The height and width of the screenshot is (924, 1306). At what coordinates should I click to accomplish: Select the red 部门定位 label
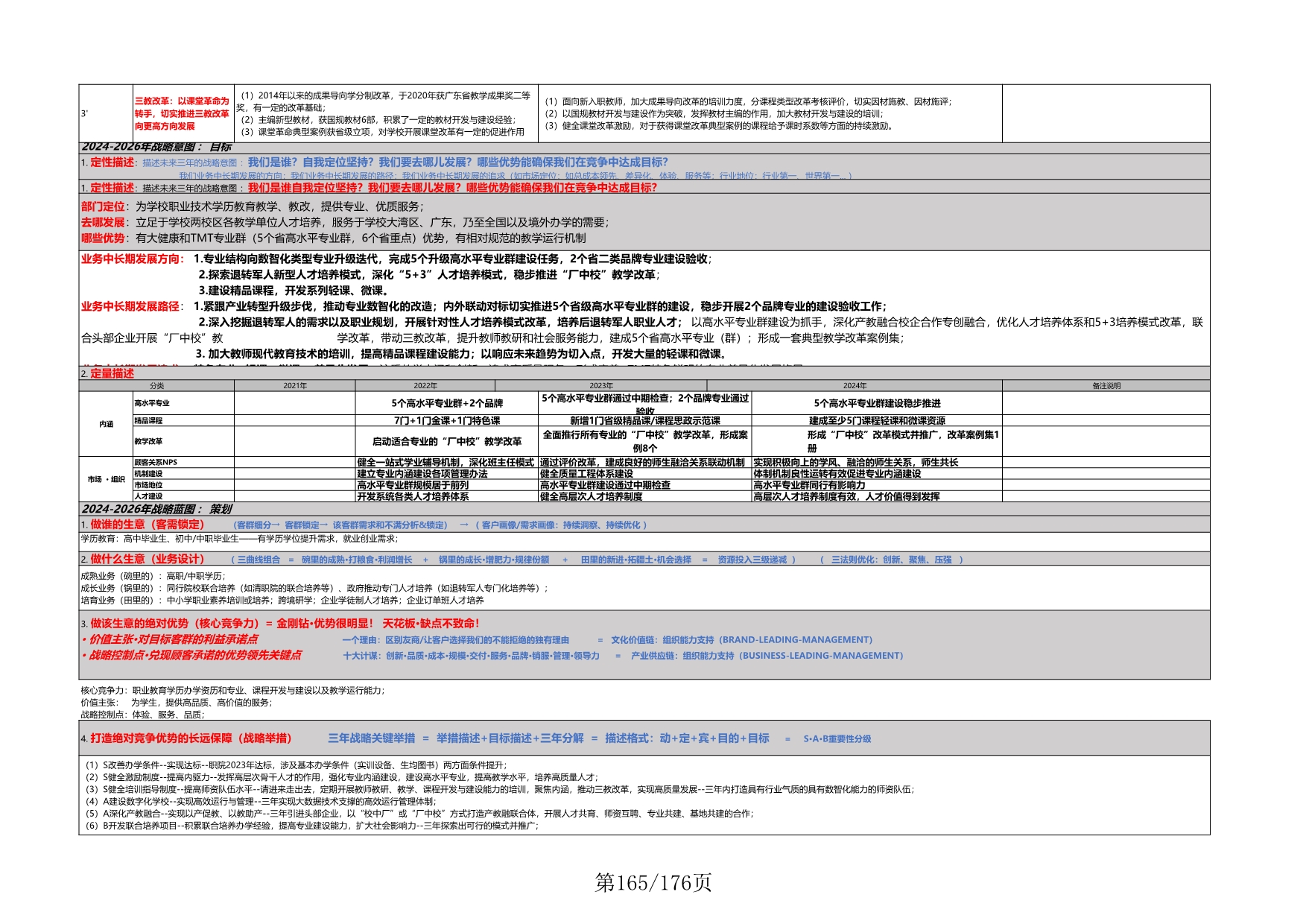(x=103, y=206)
